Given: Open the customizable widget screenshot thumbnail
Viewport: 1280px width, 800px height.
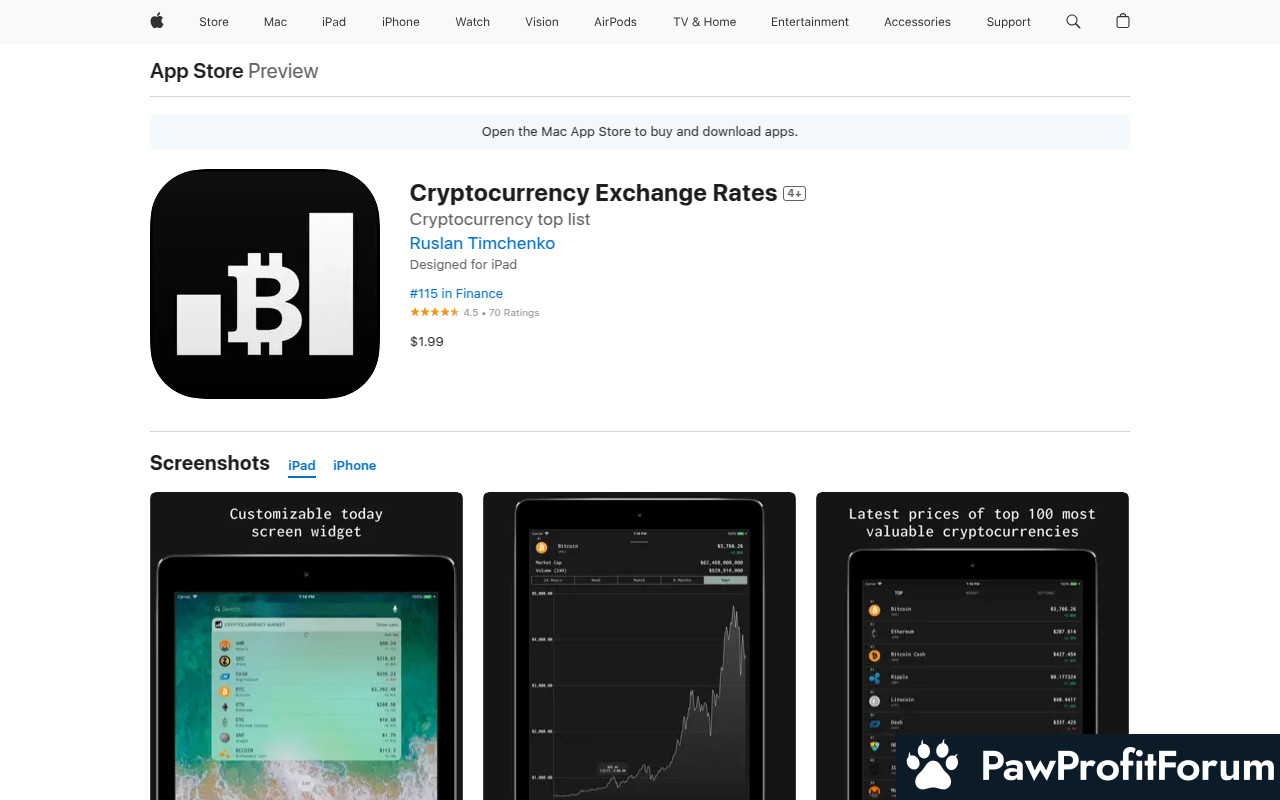Looking at the screenshot, I should (306, 646).
